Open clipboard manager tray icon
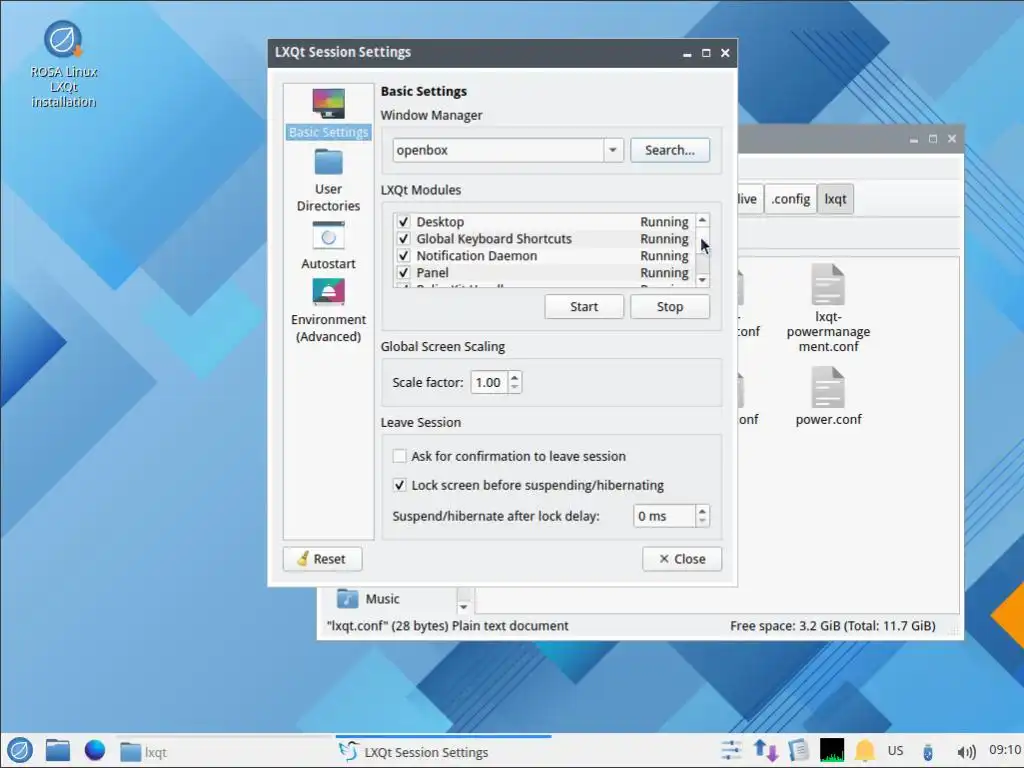 (x=799, y=750)
